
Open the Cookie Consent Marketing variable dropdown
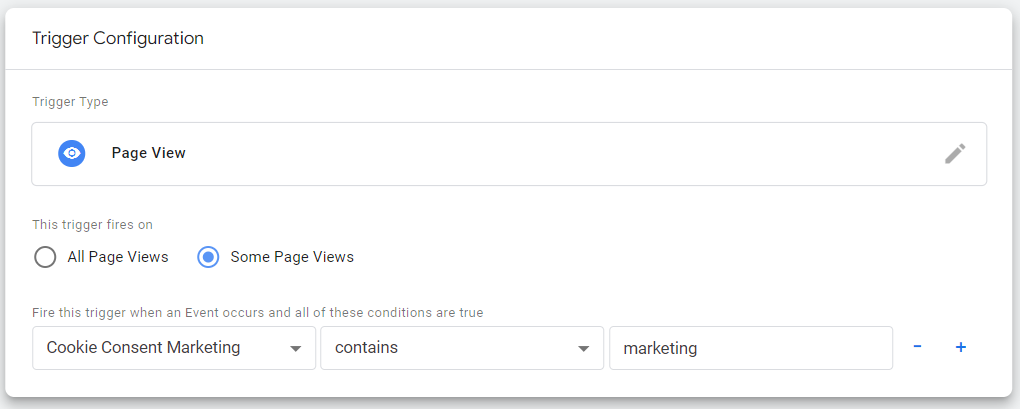[174, 348]
